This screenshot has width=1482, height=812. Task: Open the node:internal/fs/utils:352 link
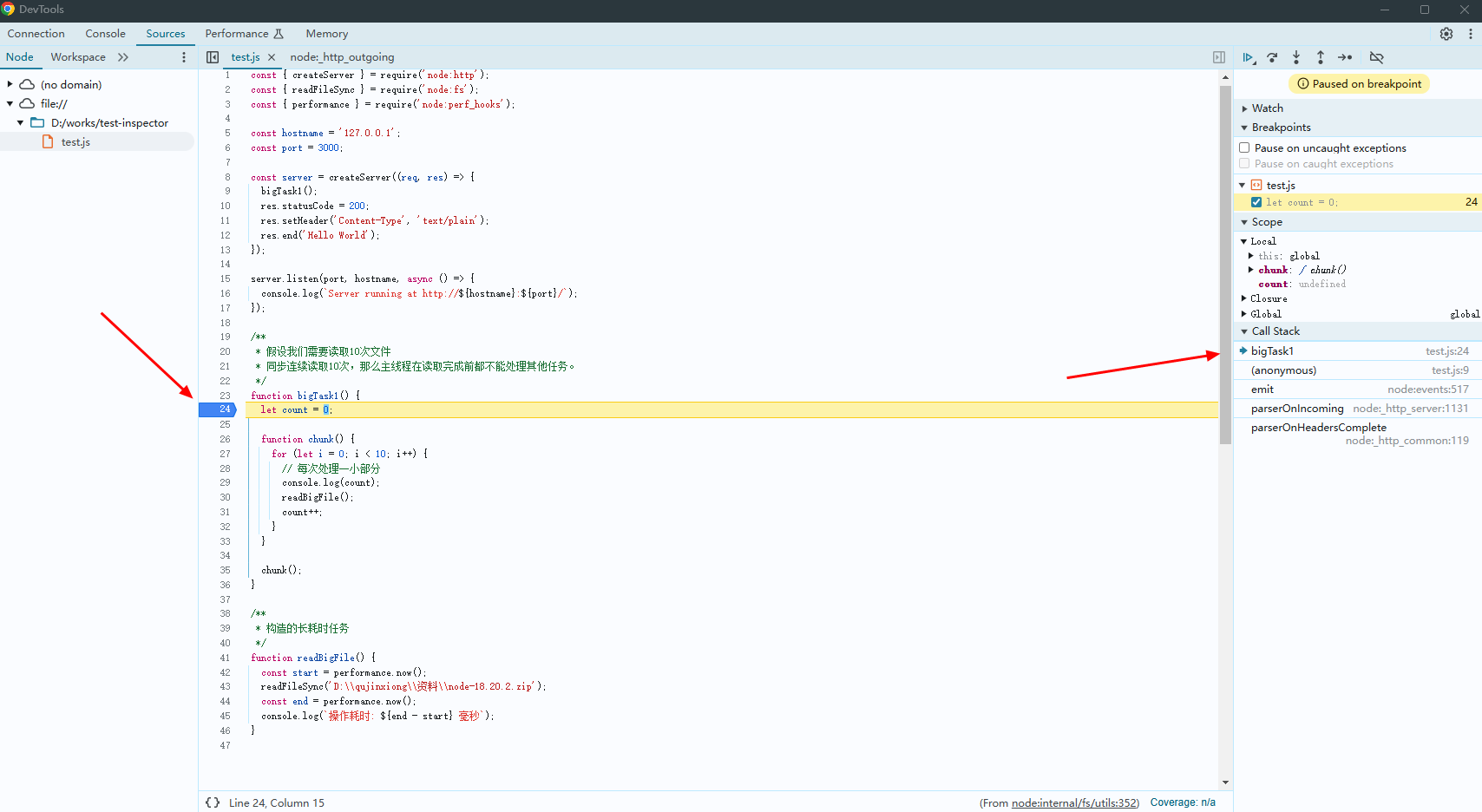1074,803
